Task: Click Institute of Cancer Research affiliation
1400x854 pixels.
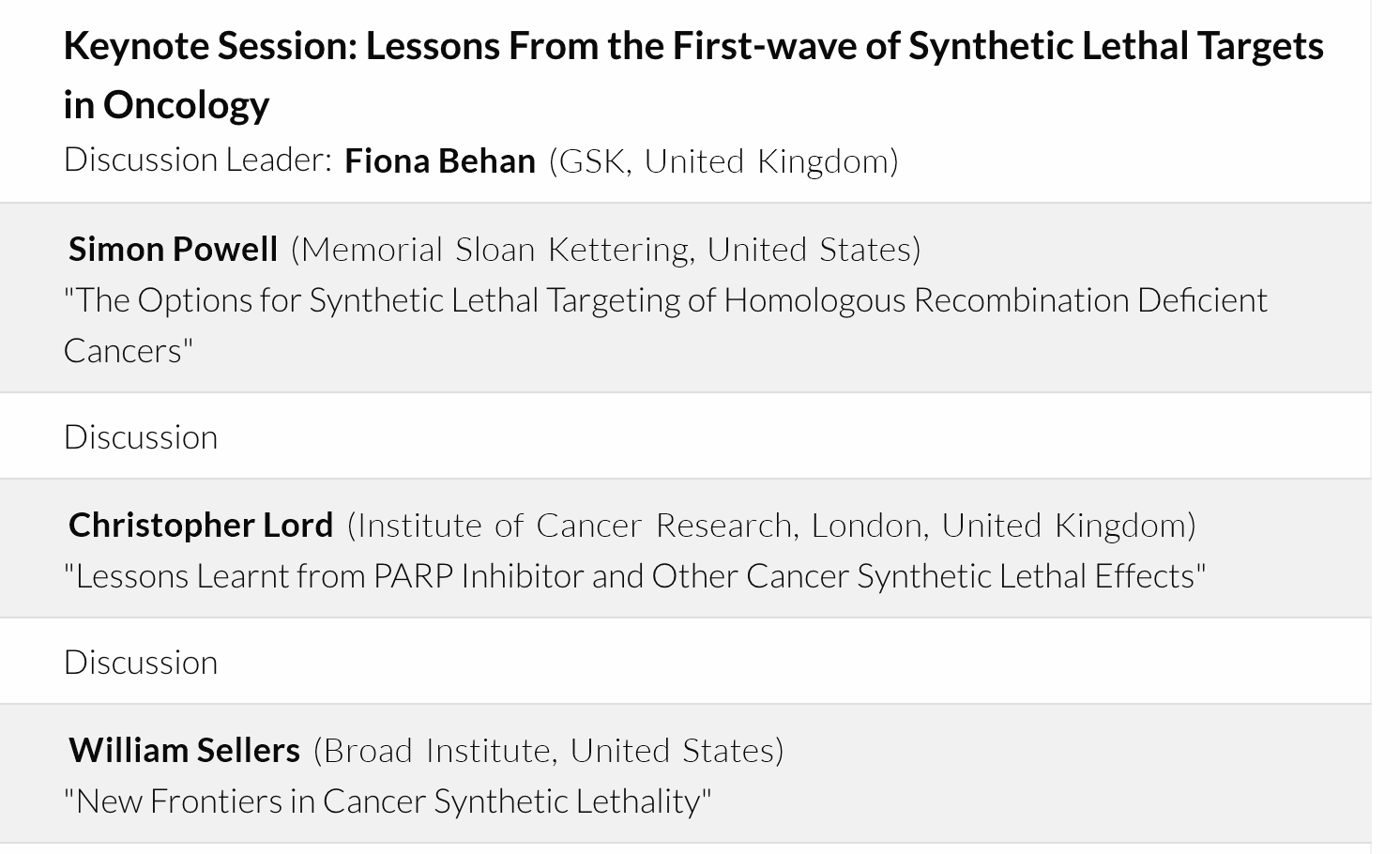Action: tap(574, 525)
